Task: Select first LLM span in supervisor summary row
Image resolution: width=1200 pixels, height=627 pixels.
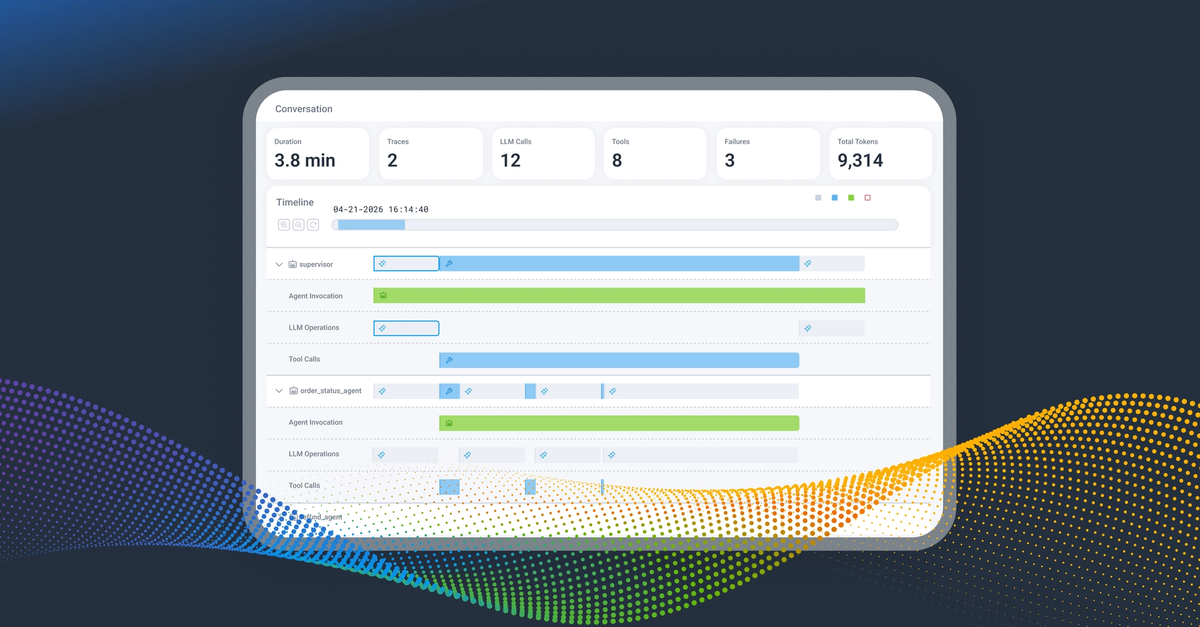Action: click(406, 264)
